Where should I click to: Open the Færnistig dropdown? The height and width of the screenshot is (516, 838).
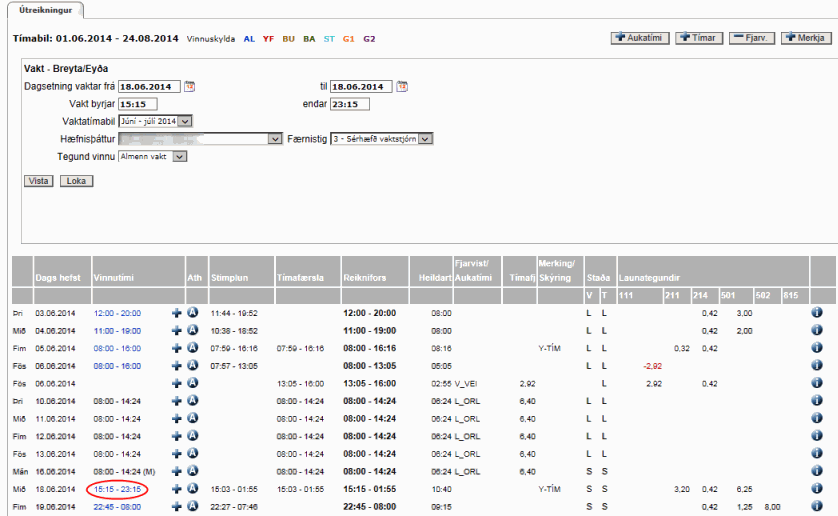click(382, 139)
